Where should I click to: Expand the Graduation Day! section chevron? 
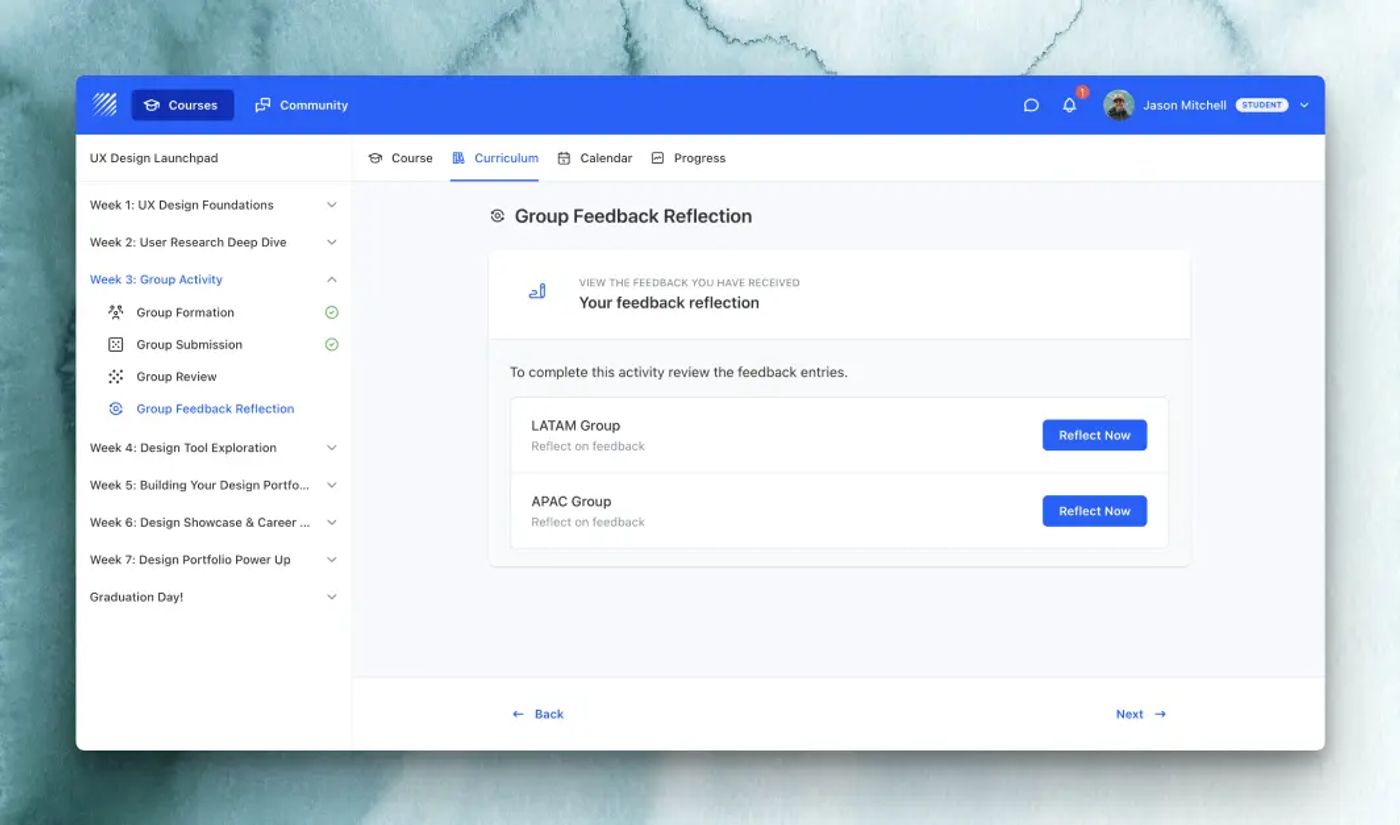[x=332, y=597]
